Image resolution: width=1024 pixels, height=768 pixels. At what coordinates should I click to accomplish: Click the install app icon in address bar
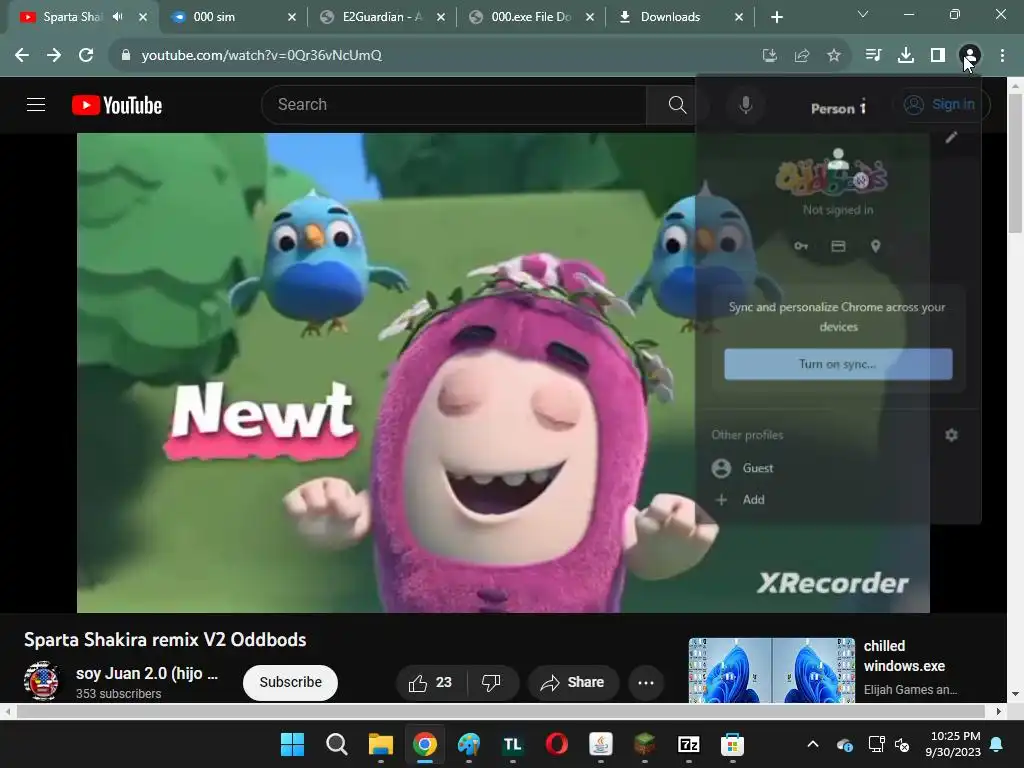tap(770, 56)
